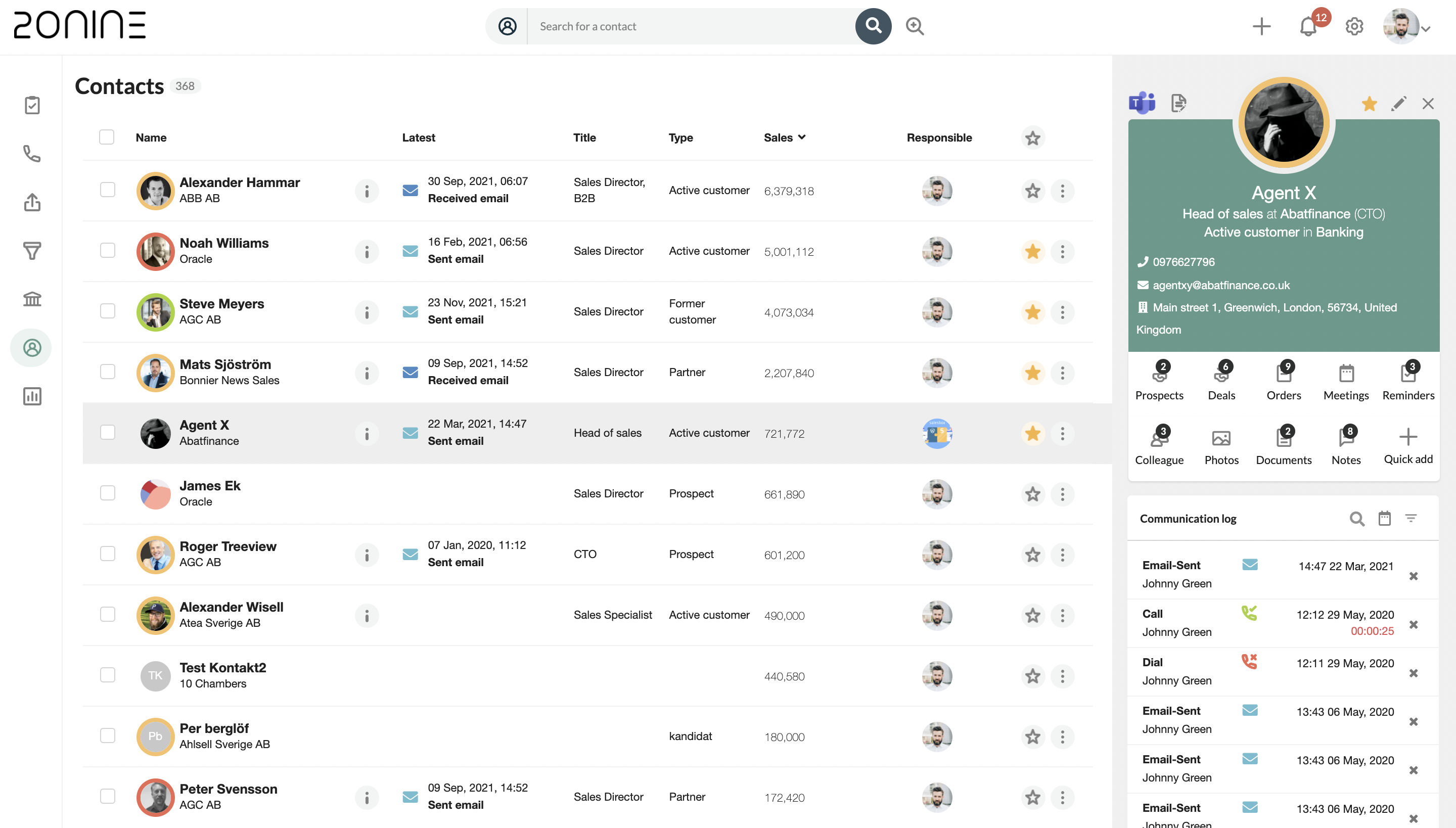
Task: Open the tasks checklist icon in sidebar
Action: (31, 105)
